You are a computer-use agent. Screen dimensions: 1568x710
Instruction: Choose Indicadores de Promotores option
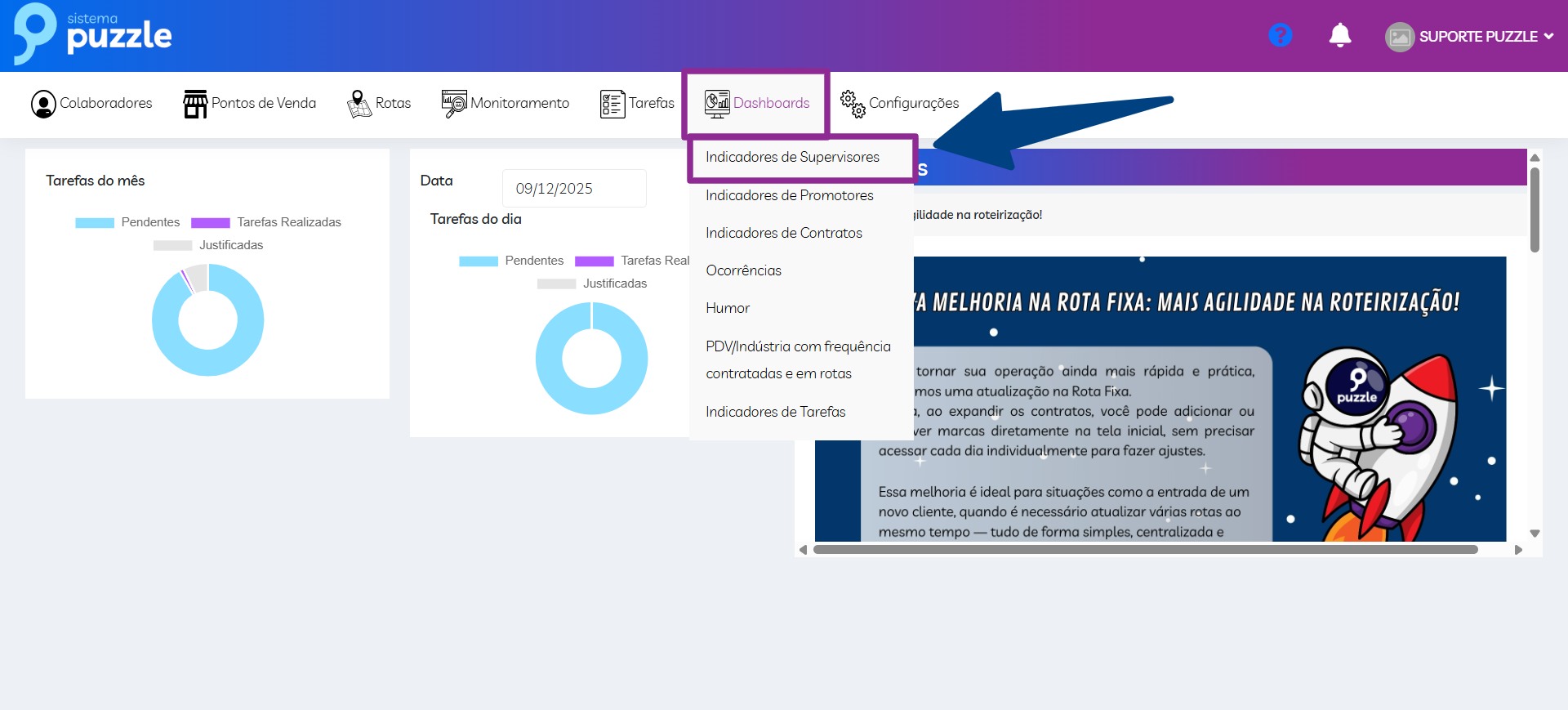tap(789, 195)
